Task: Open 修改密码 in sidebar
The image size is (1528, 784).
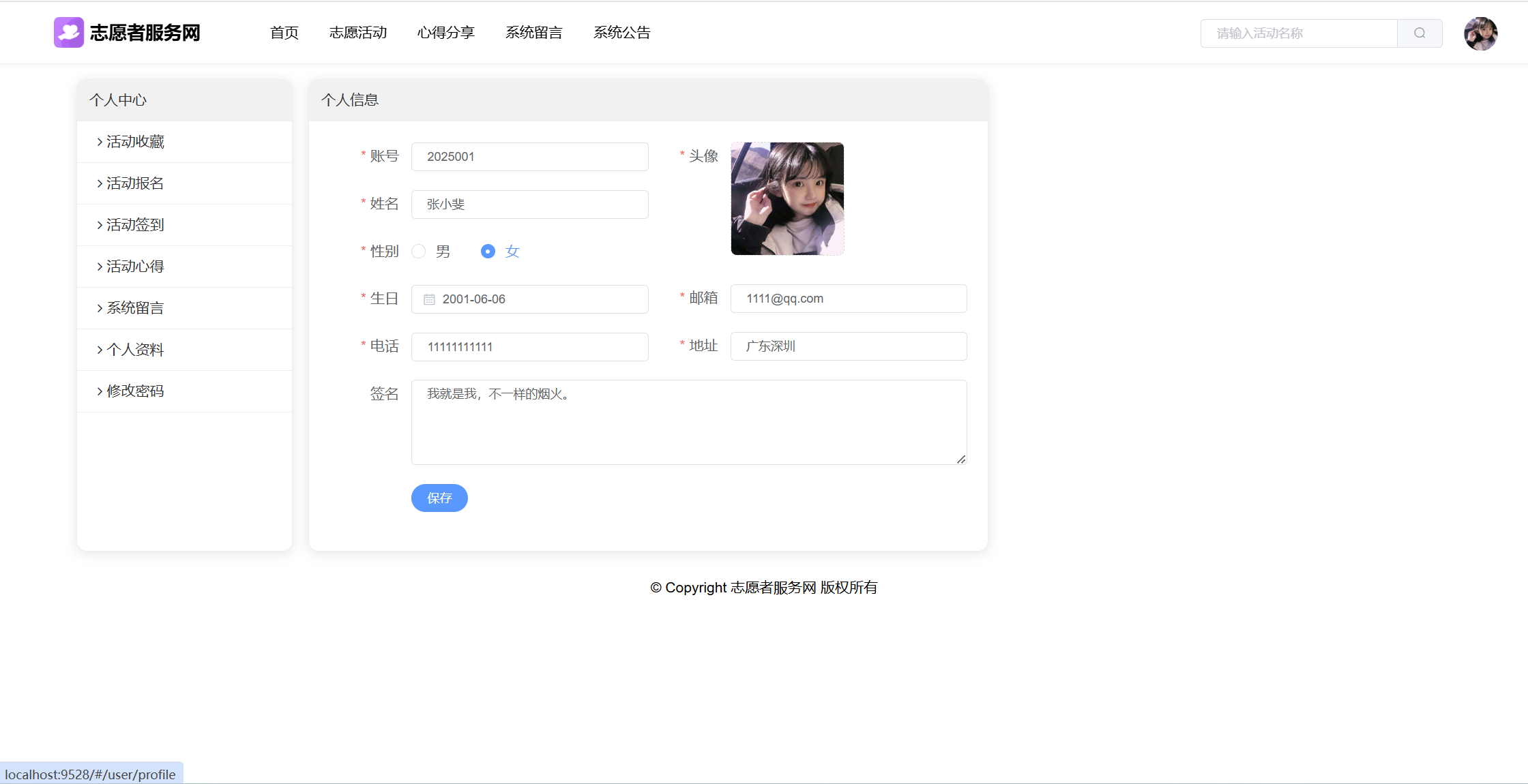Action: [x=135, y=391]
